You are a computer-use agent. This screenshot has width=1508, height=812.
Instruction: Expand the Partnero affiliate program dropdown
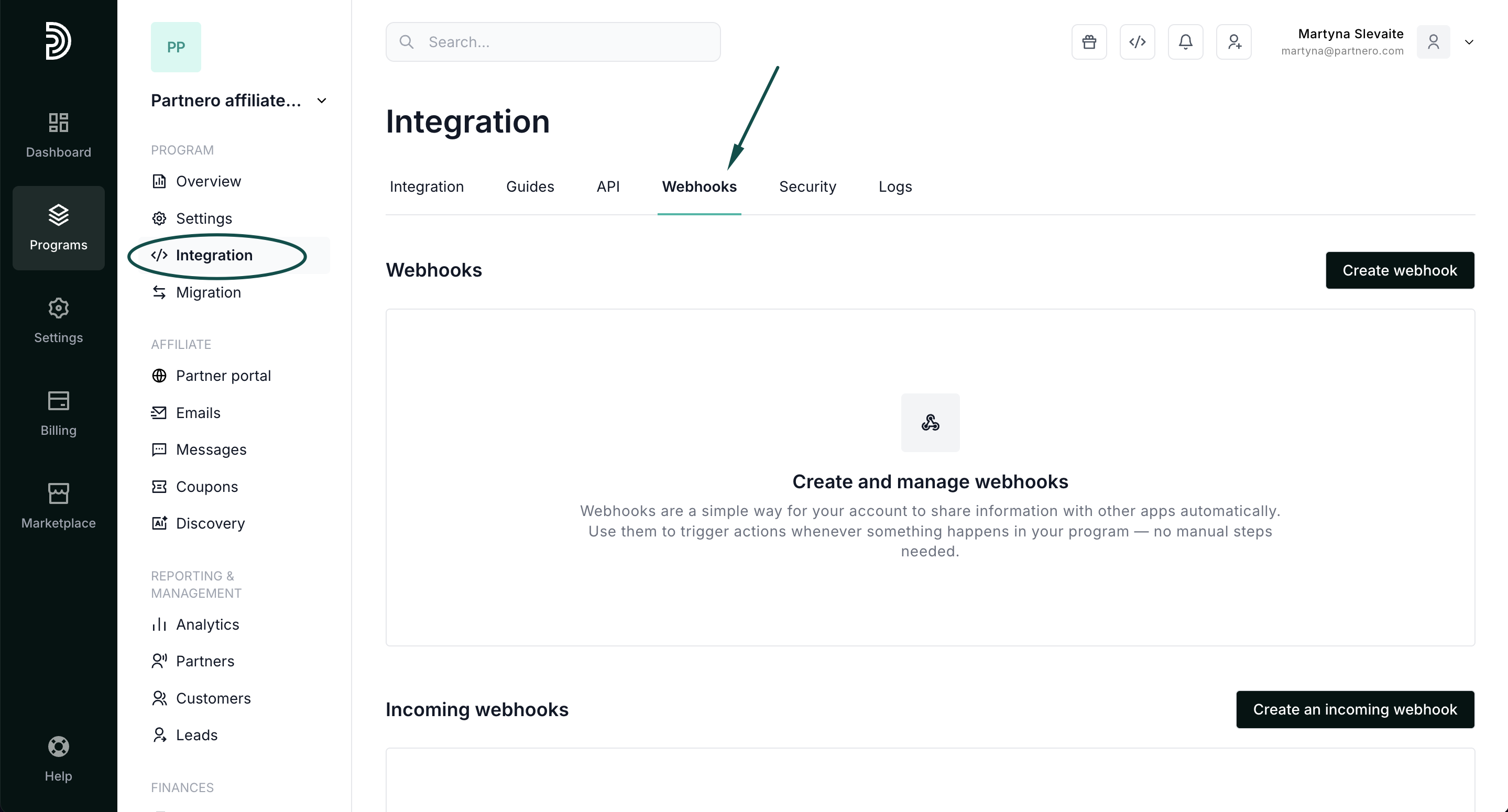321,101
